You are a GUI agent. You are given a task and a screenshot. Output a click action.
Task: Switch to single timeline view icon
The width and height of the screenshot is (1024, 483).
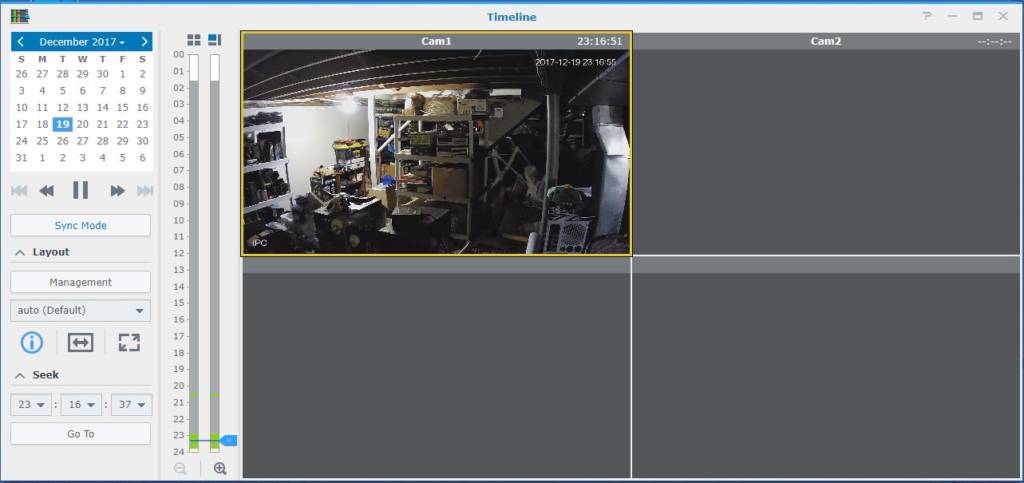pyautogui.click(x=215, y=40)
